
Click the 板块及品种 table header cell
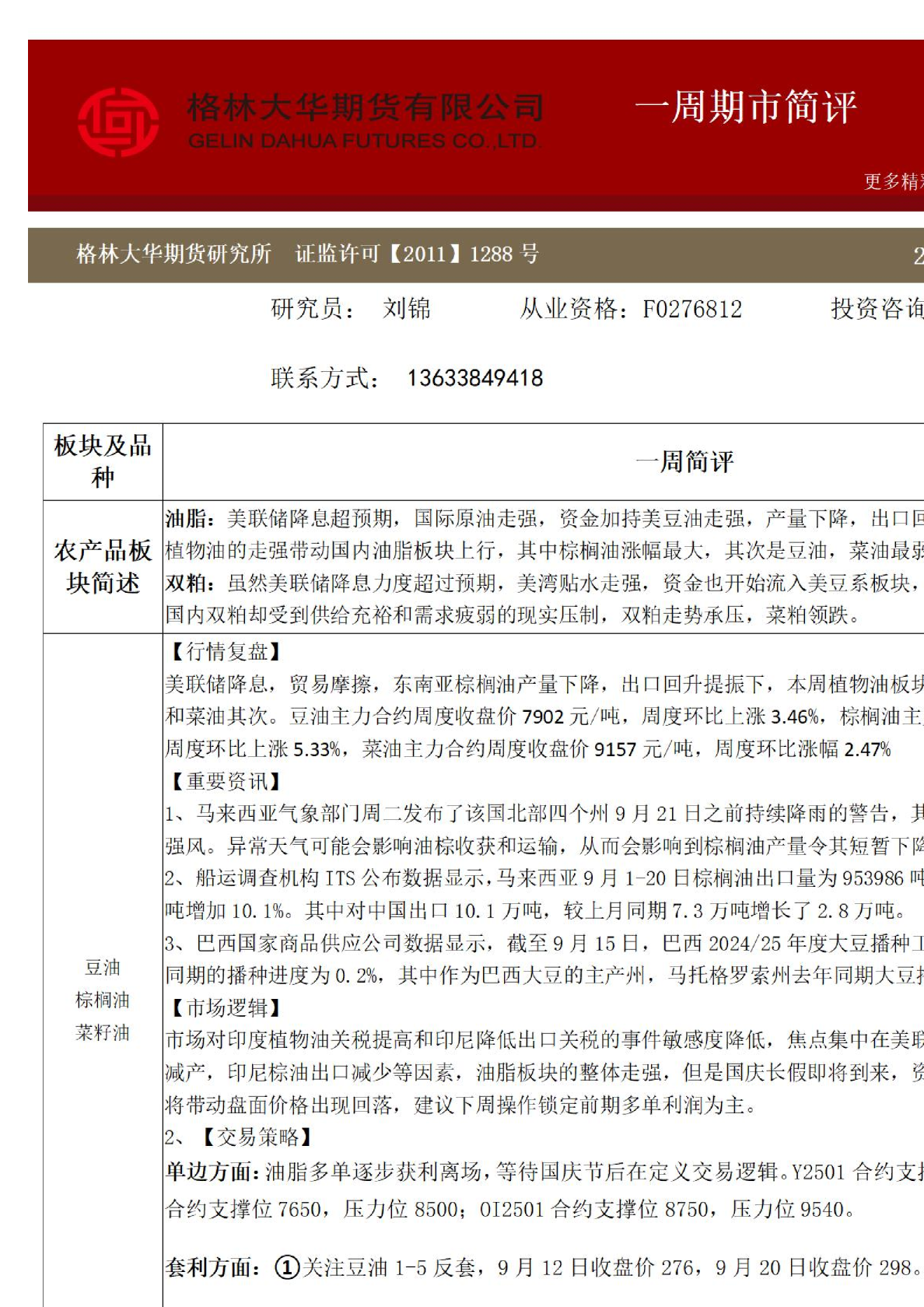[x=103, y=461]
